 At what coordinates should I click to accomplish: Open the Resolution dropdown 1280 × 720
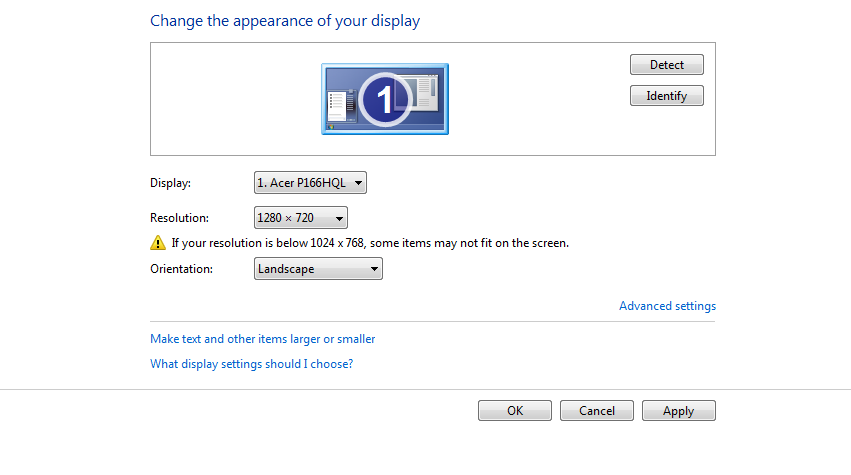click(x=301, y=218)
